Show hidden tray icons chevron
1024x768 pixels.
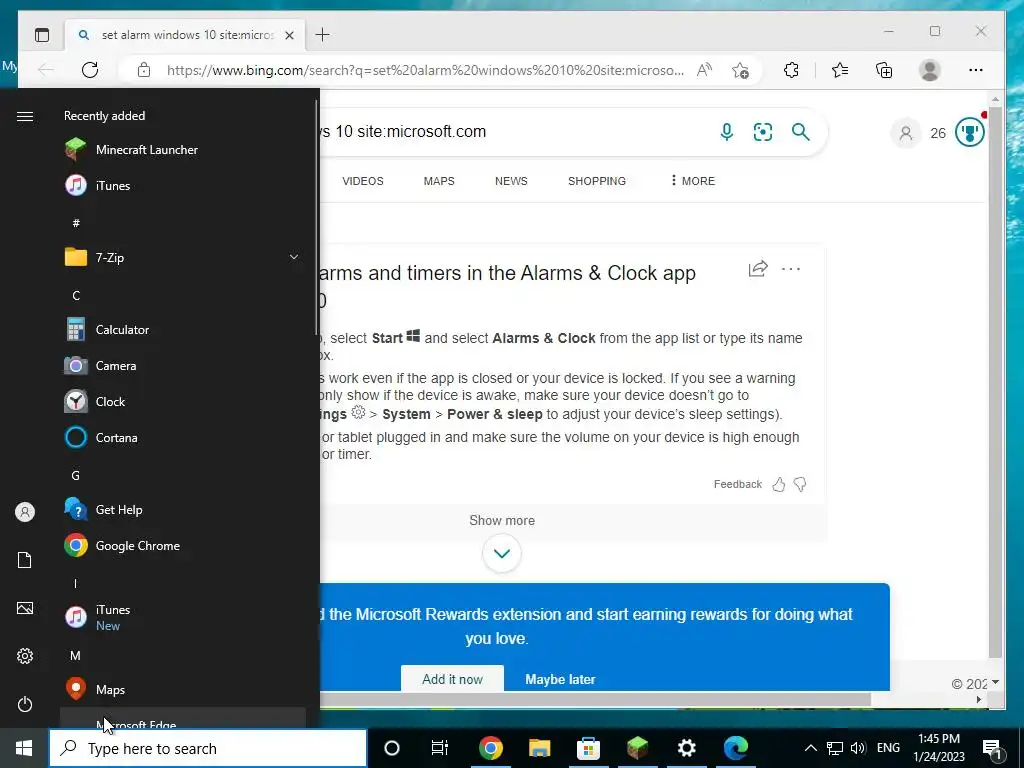click(810, 748)
